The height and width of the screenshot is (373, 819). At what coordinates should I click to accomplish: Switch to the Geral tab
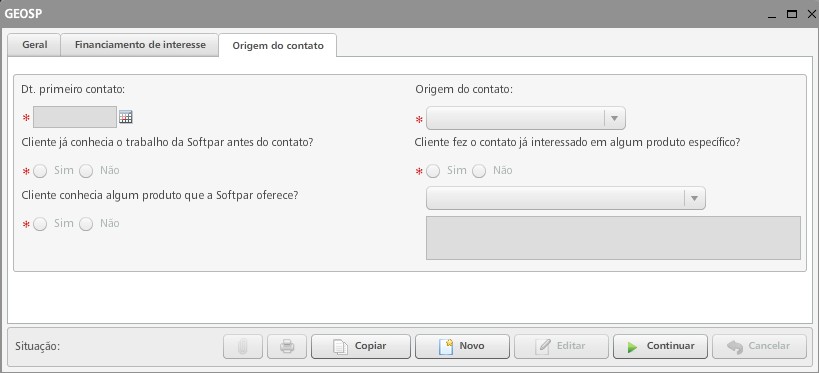click(34, 45)
